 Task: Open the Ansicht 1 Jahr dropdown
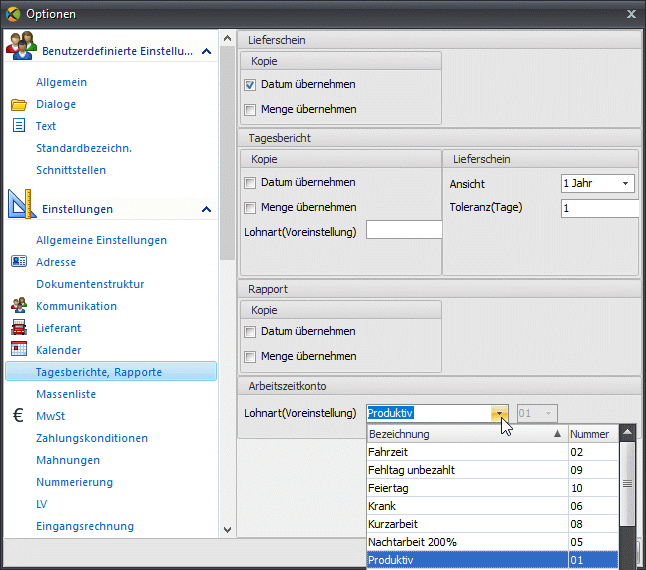[x=597, y=183]
